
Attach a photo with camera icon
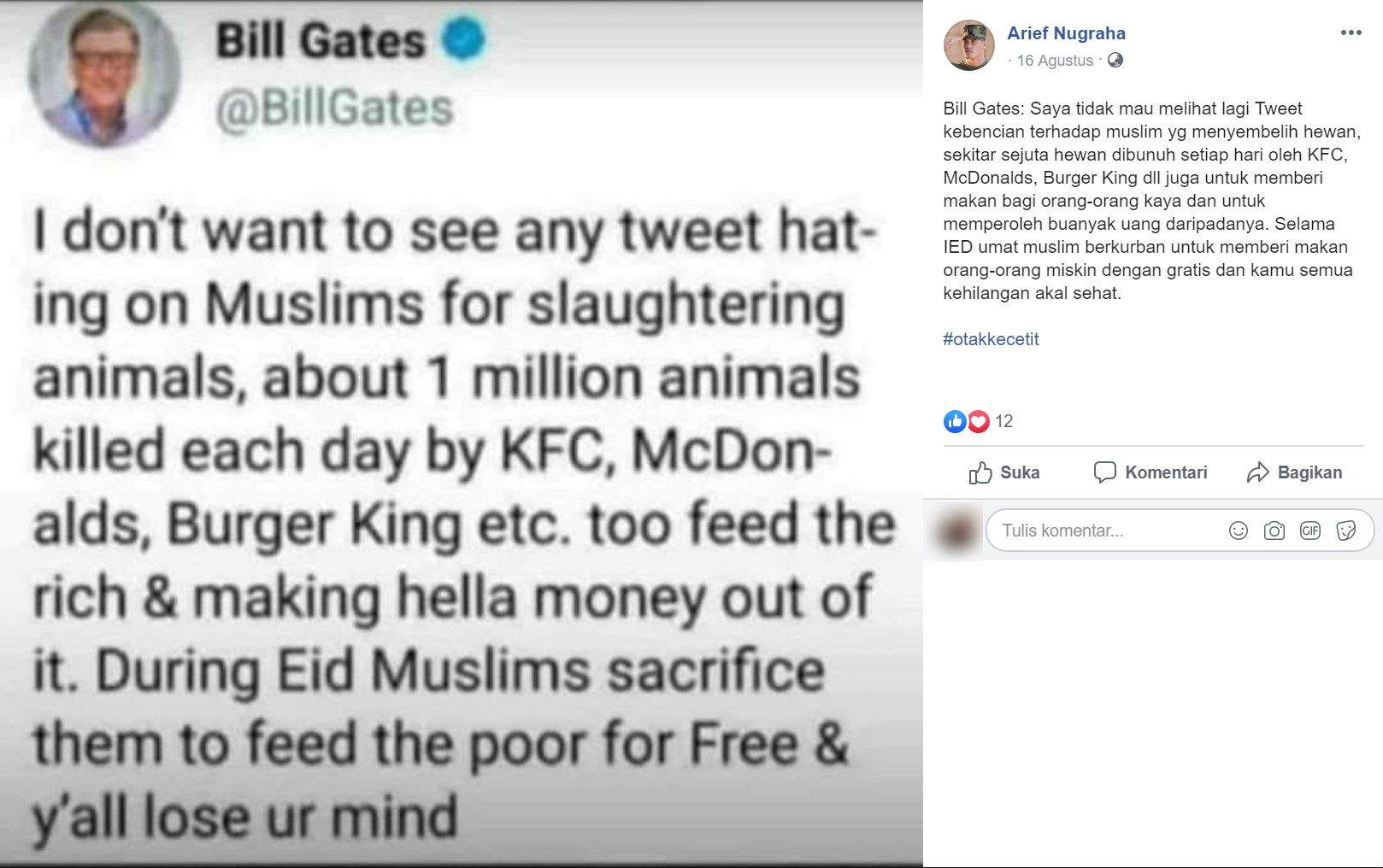1274,531
